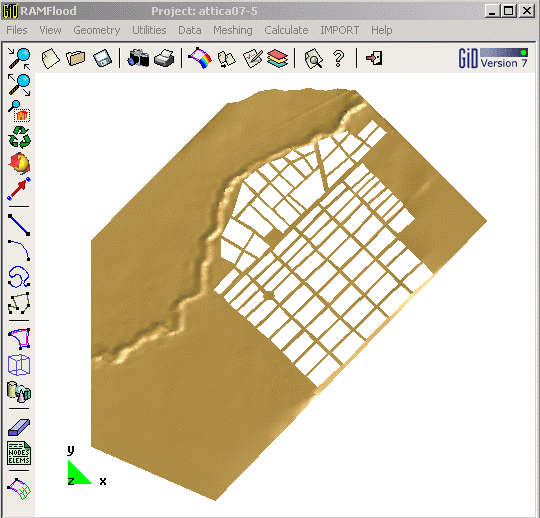Click the zoom out magnifier icon

[19, 85]
